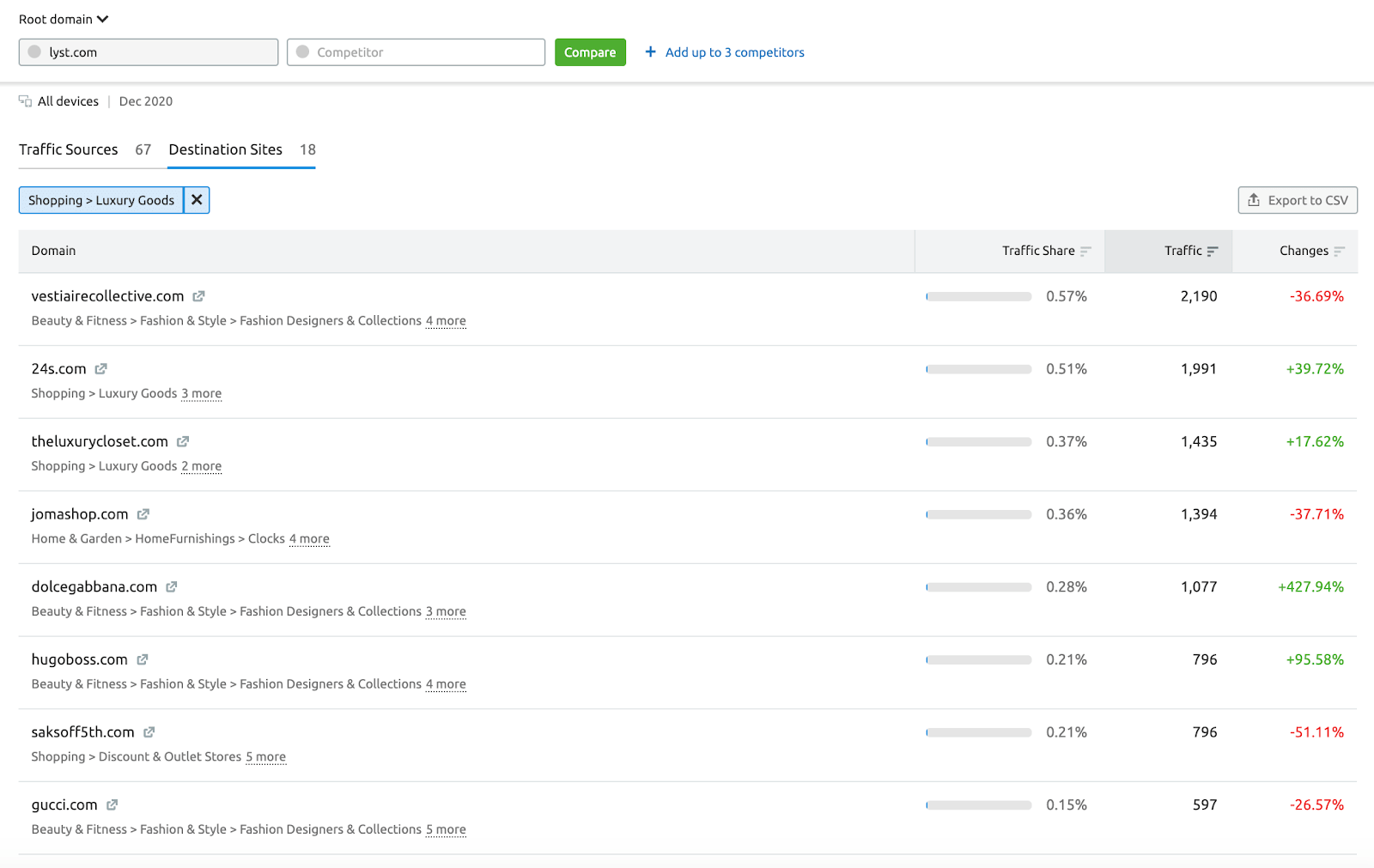Image resolution: width=1374 pixels, height=868 pixels.
Task: Open external link icon for 24s.com
Action: tap(100, 369)
